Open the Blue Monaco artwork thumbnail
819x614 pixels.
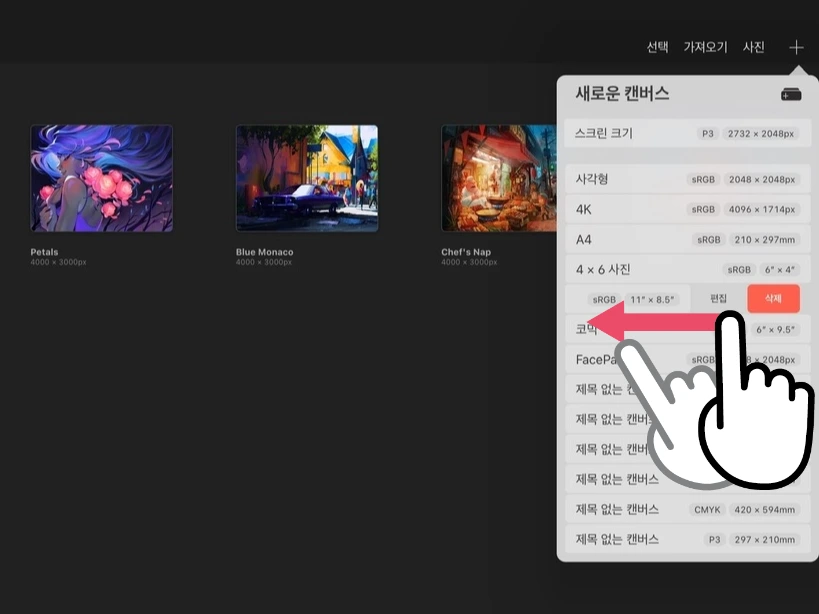coord(307,178)
